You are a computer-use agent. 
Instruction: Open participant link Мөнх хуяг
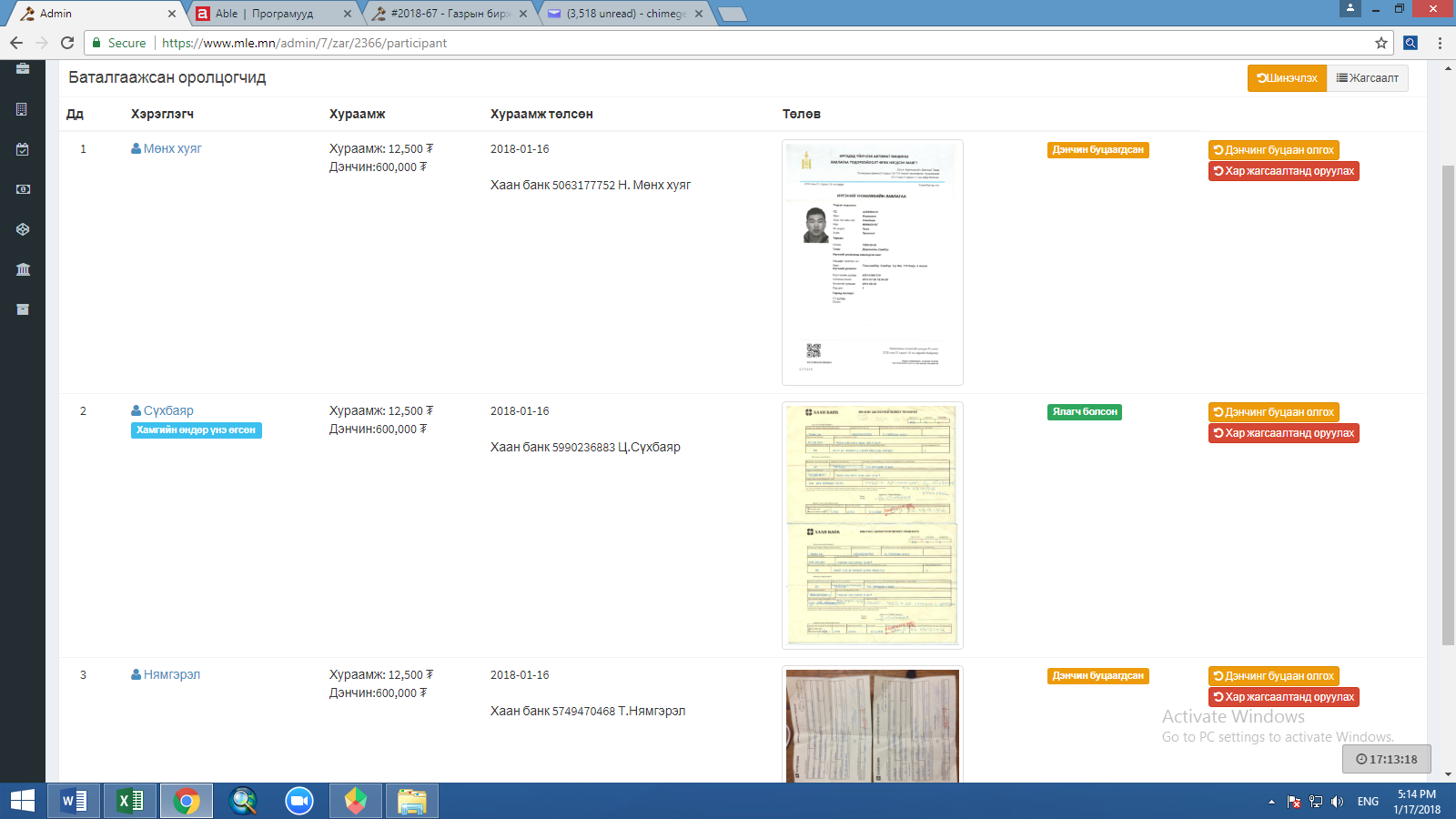167,148
